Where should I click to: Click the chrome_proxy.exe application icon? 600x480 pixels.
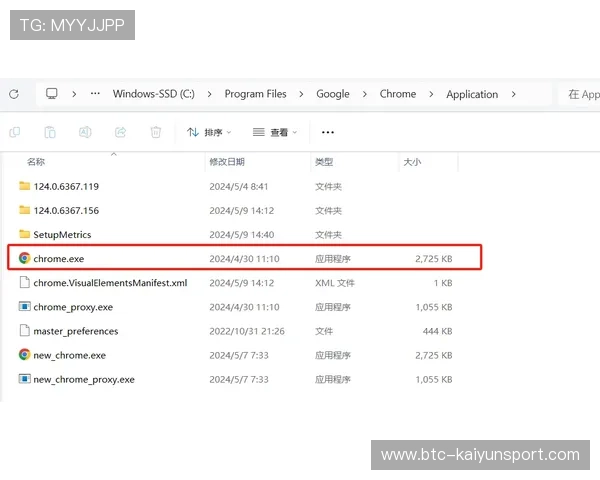(x=24, y=307)
